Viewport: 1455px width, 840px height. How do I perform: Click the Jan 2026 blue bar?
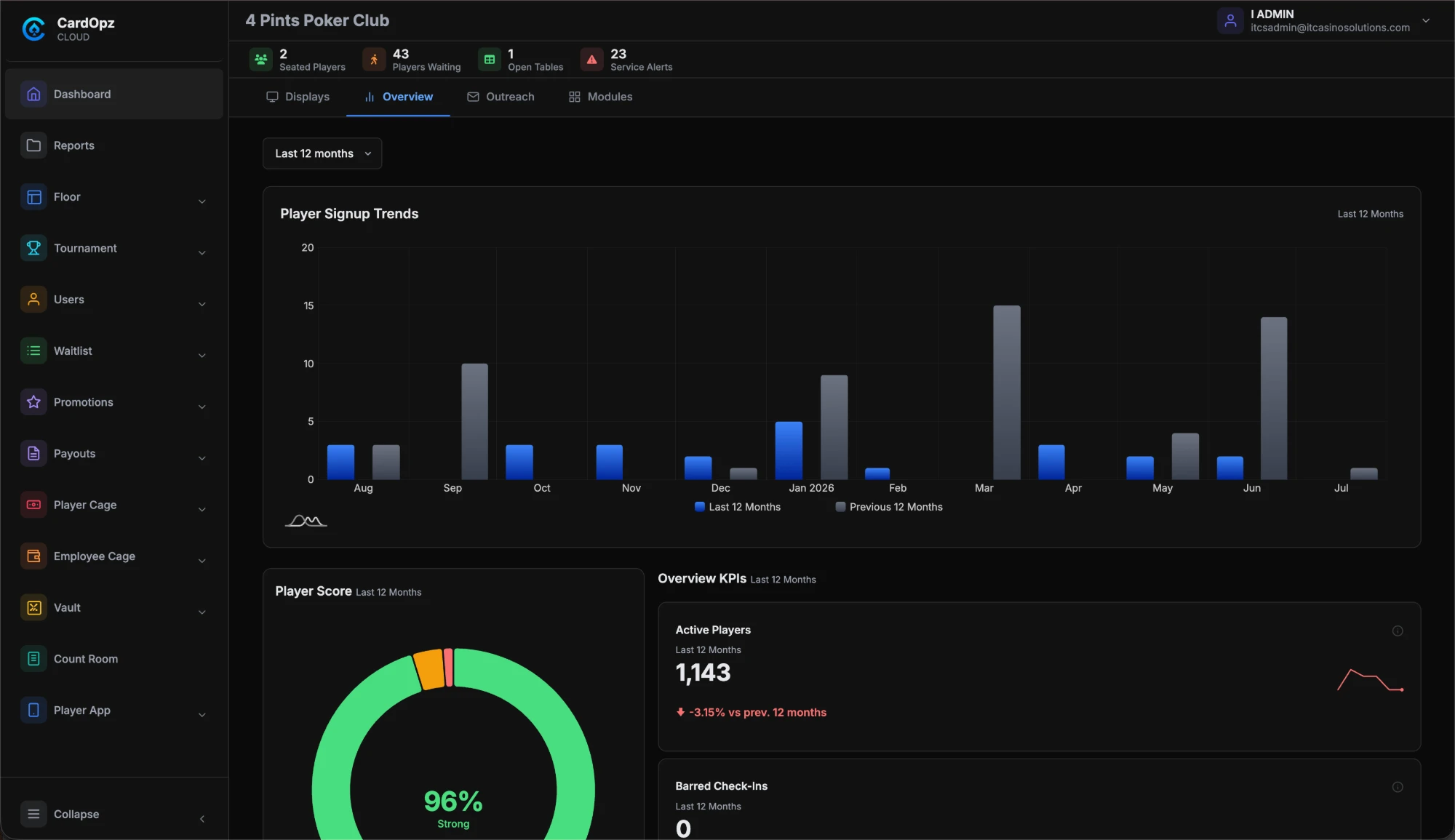pyautogui.click(x=789, y=450)
